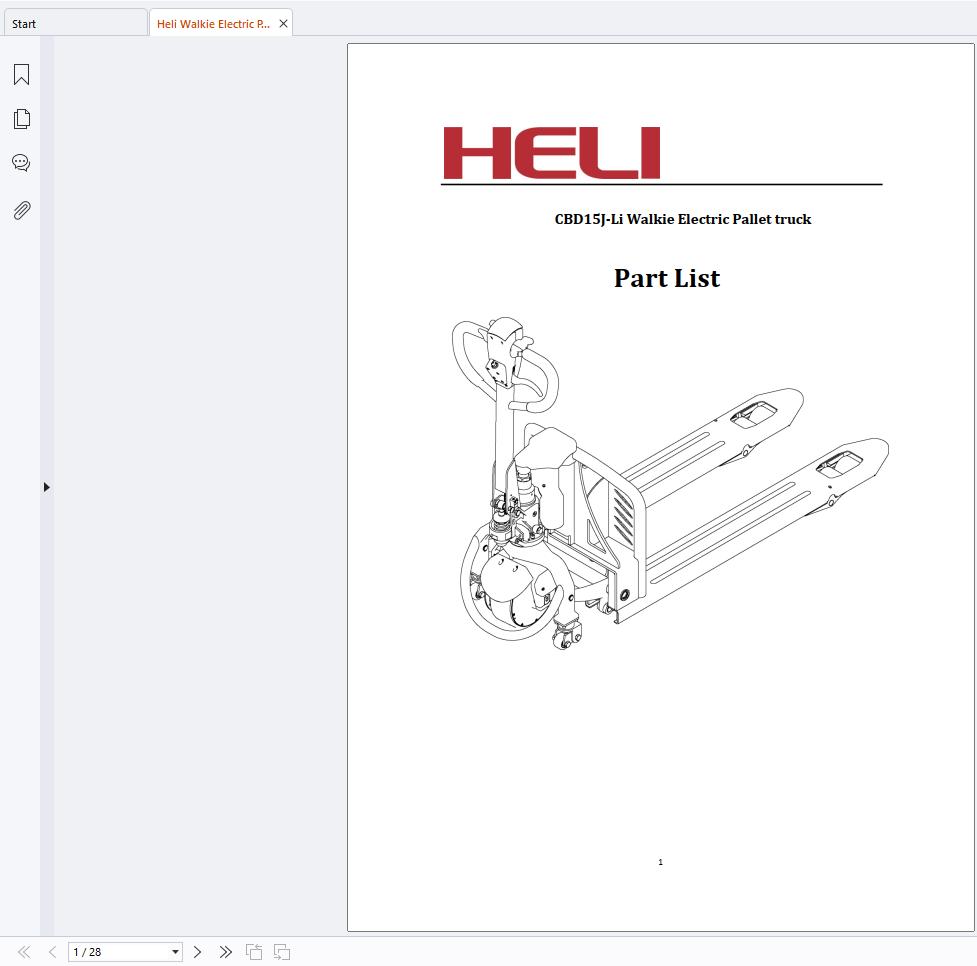Click the previous view icon
The width and height of the screenshot is (977, 966).
point(254,952)
